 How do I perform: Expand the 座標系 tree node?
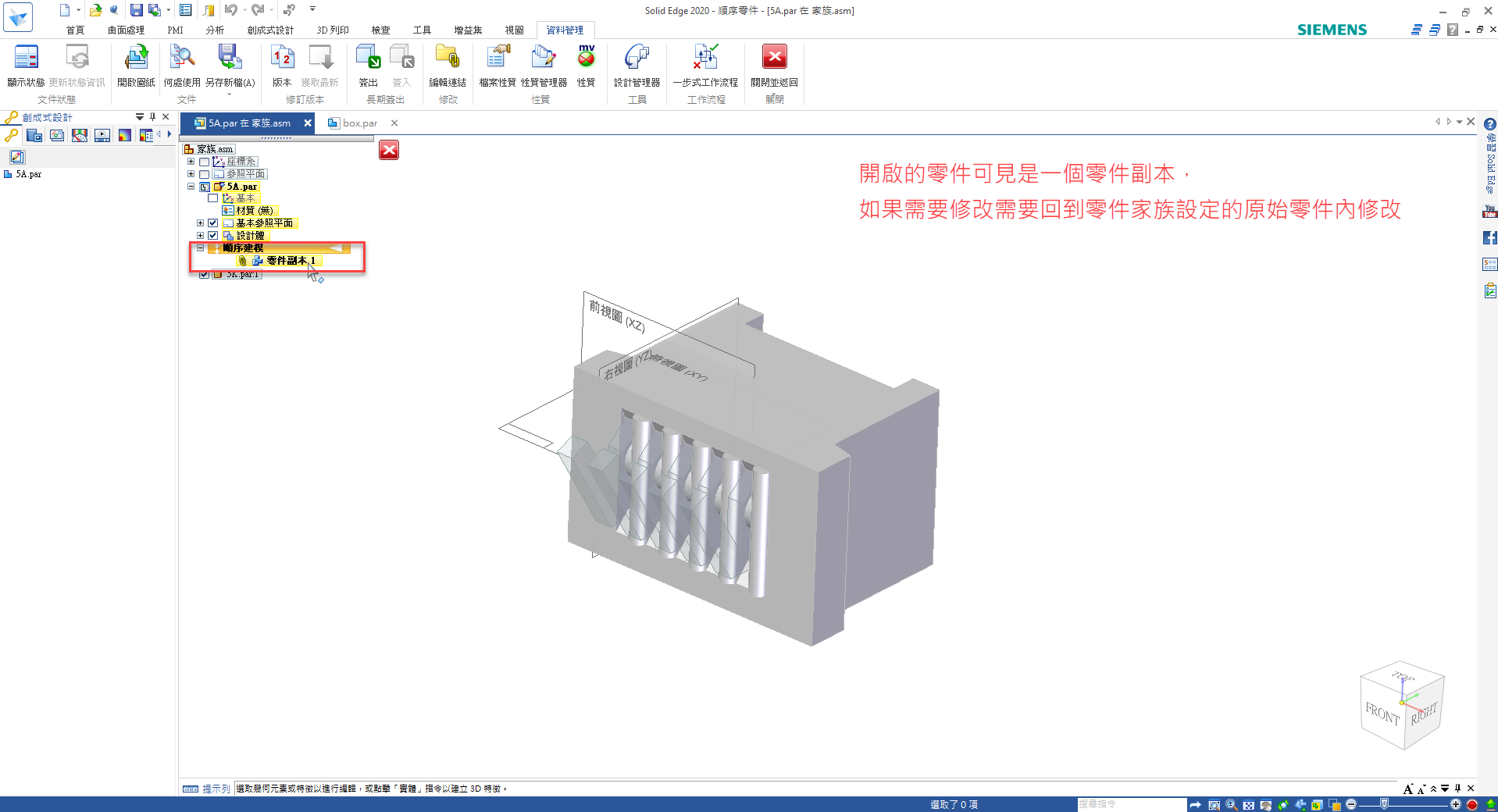coord(191,162)
